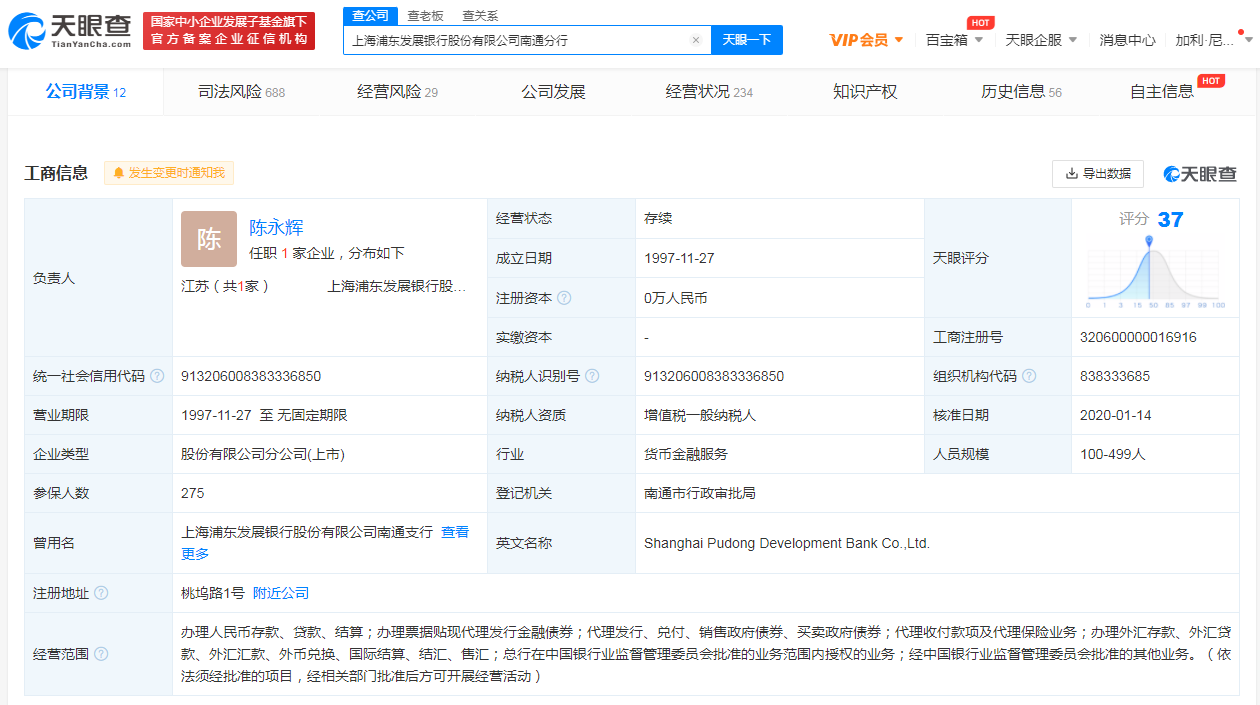The height and width of the screenshot is (705, 1260).
Task: Select the 查公司 search tab
Action: (371, 16)
